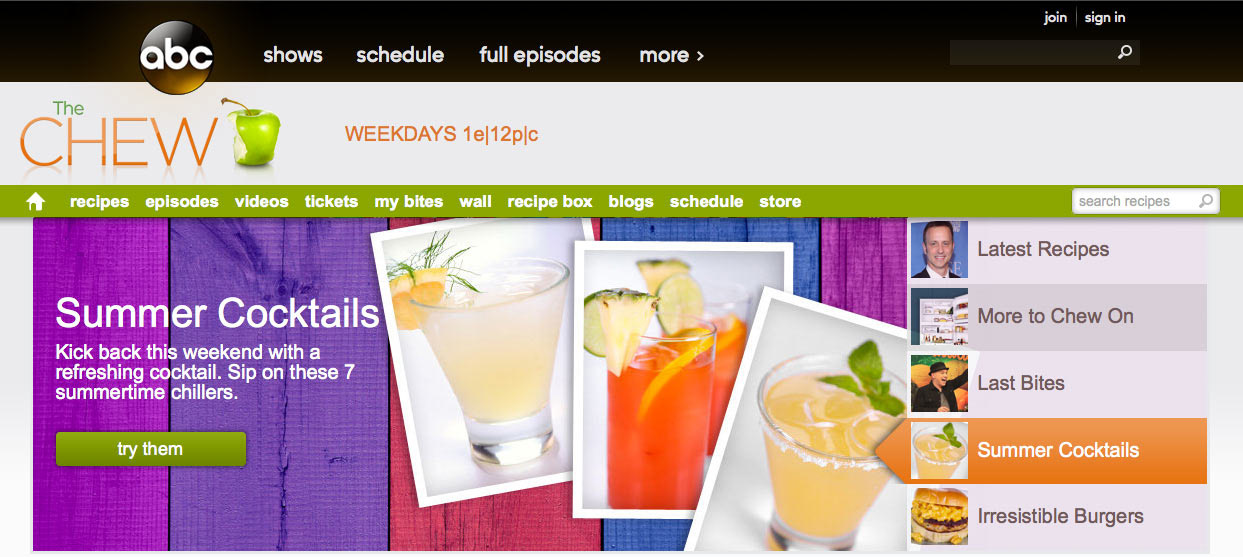Open the tickets page in green menu
The height and width of the screenshot is (557, 1243).
pos(331,201)
